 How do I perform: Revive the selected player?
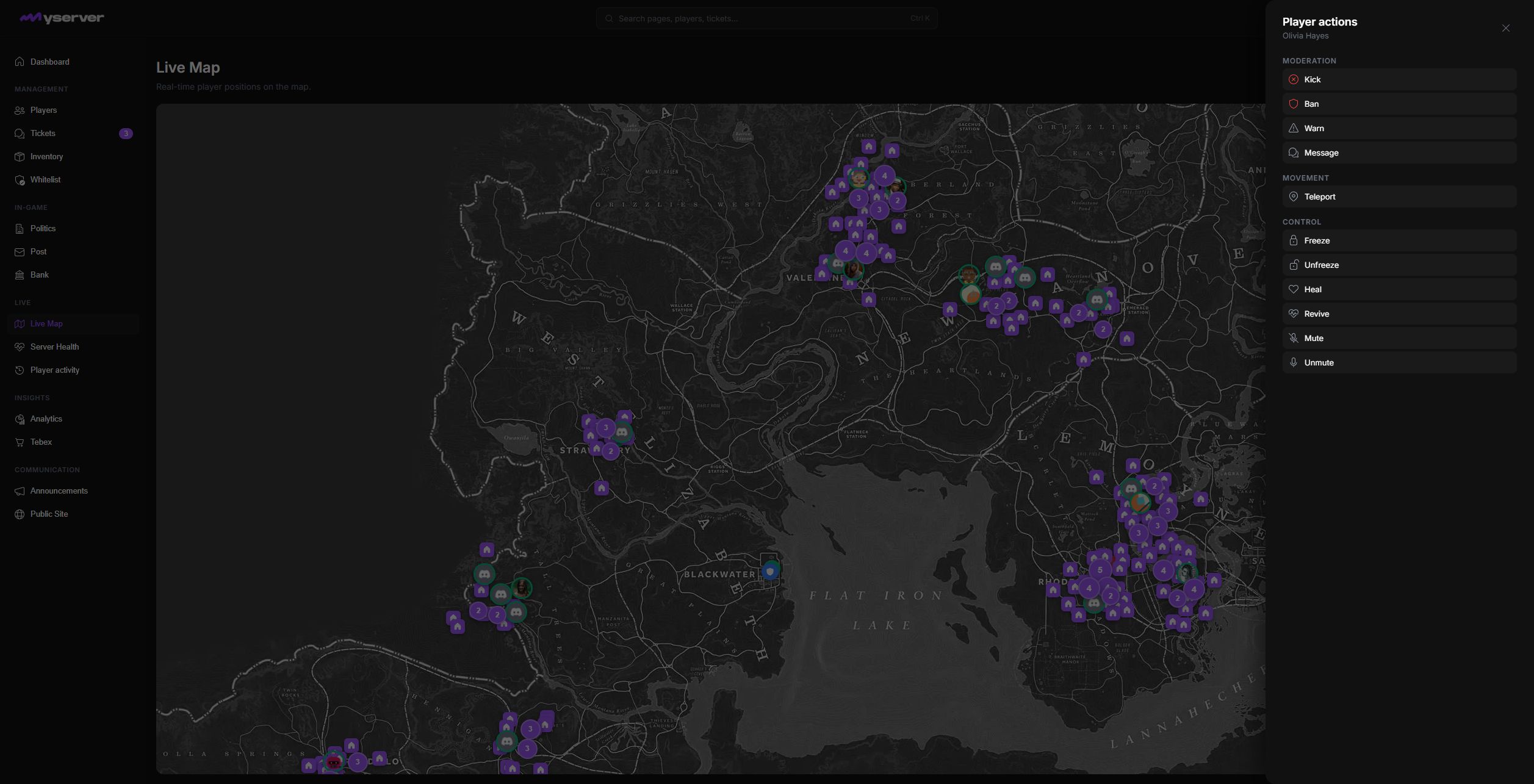pos(1399,314)
